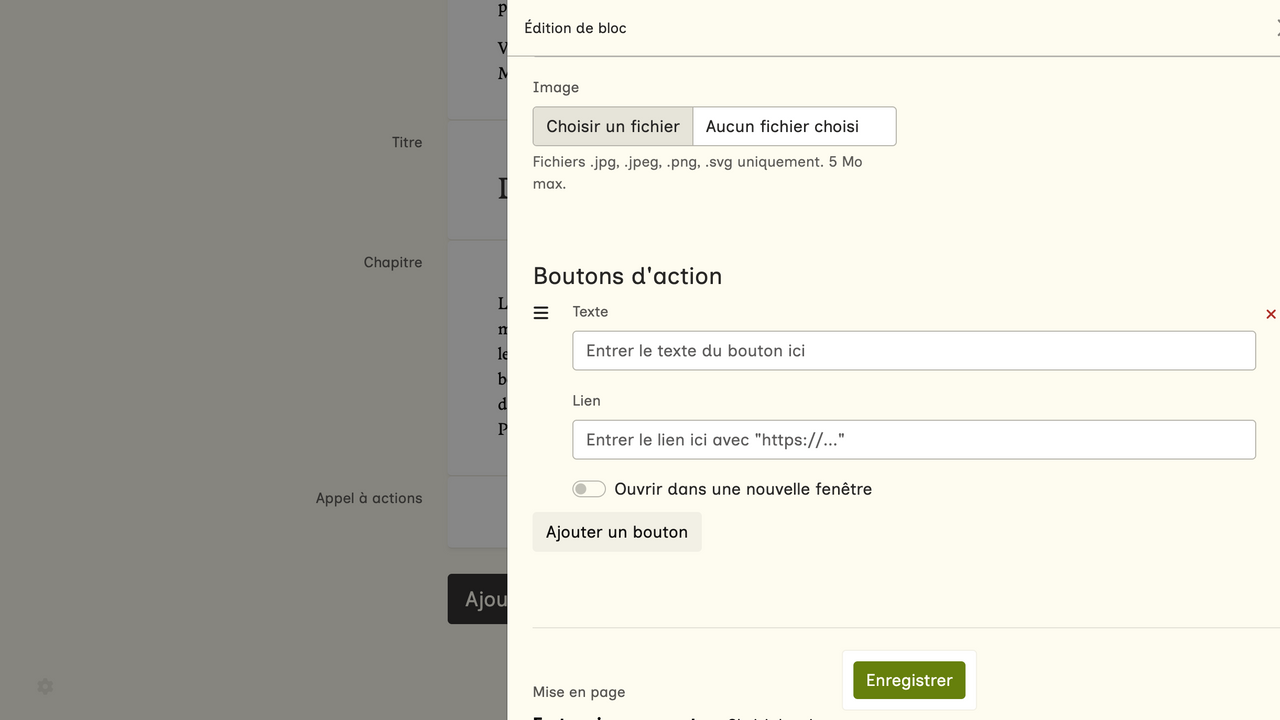Click the black Ajouter button behind the panel
The width and height of the screenshot is (1280, 720).
(479, 599)
